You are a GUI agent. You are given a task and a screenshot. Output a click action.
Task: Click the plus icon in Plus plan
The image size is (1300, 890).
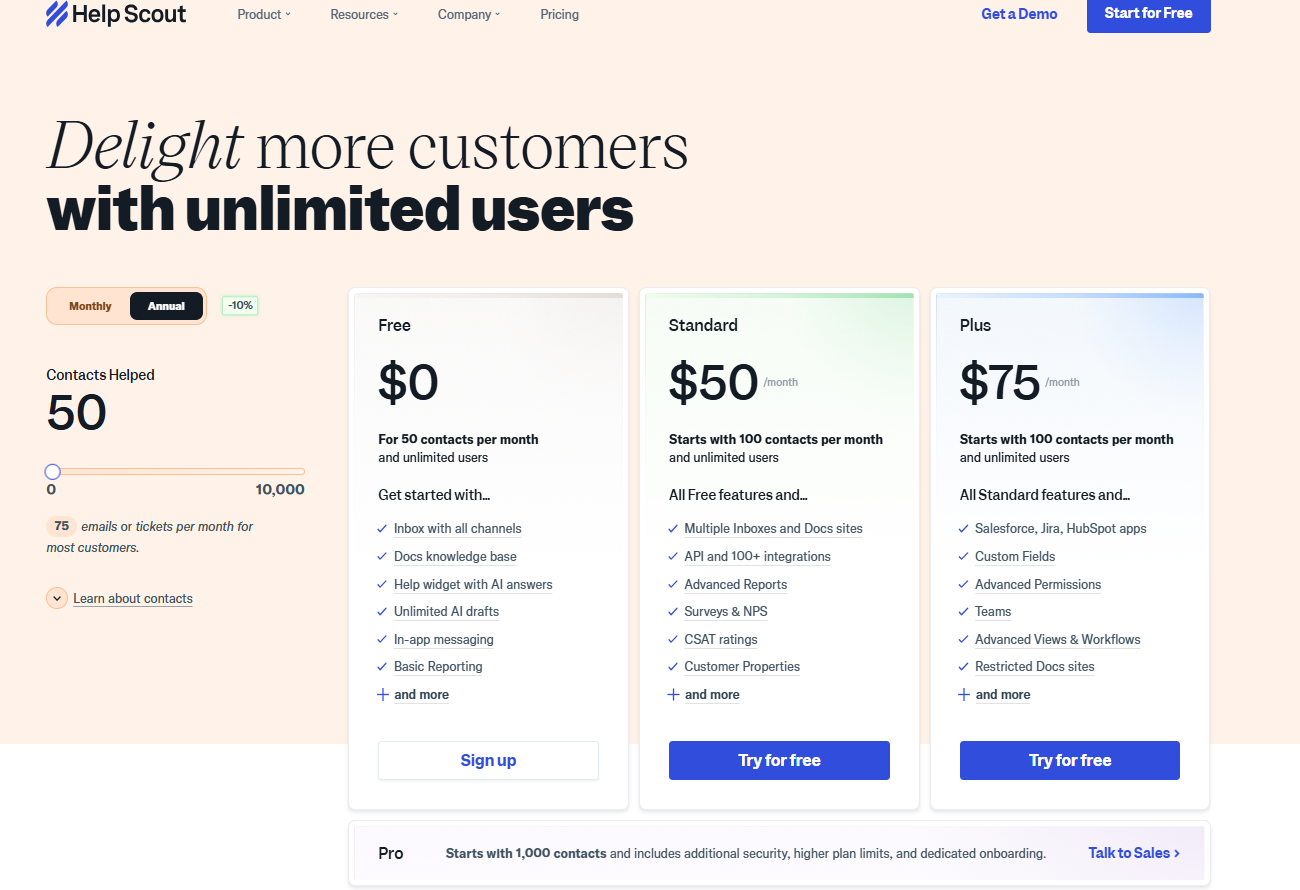[964, 694]
